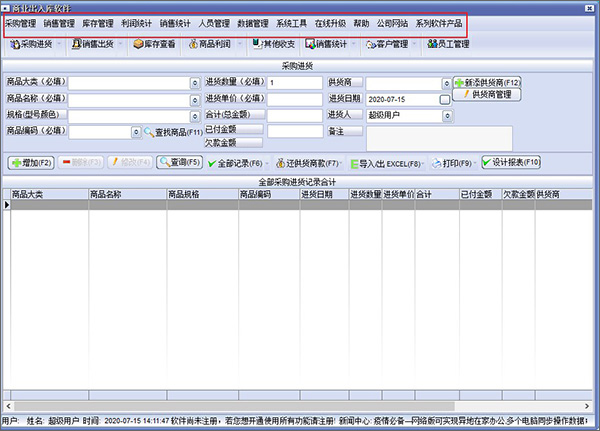Open the 进货人 dropdown showing 超级用户
This screenshot has height=431, width=600.
[446, 115]
